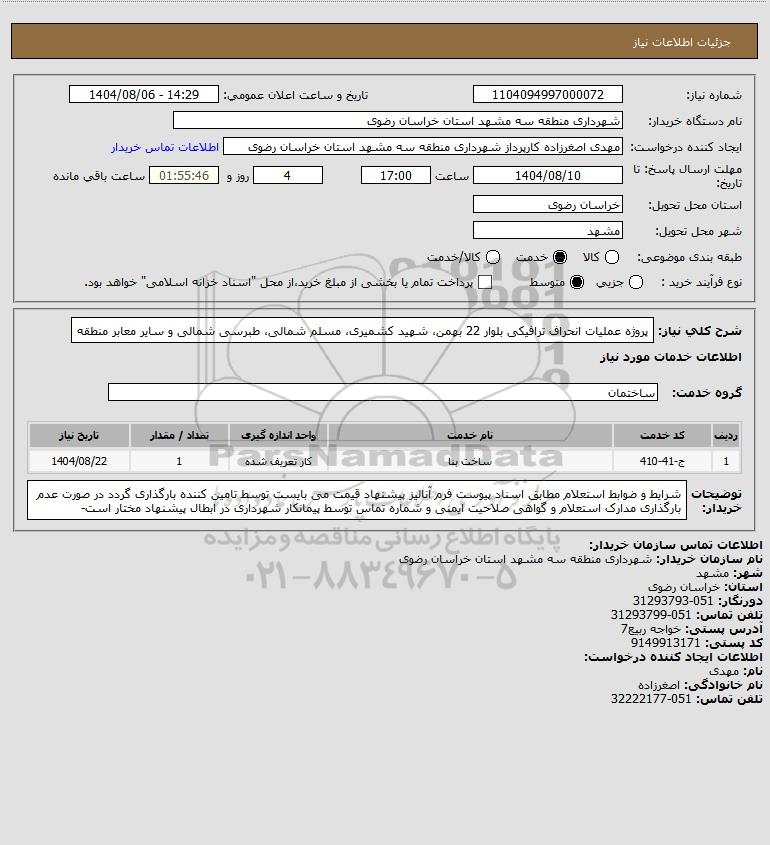Click the شرح کلی نیاز description field

(362, 330)
